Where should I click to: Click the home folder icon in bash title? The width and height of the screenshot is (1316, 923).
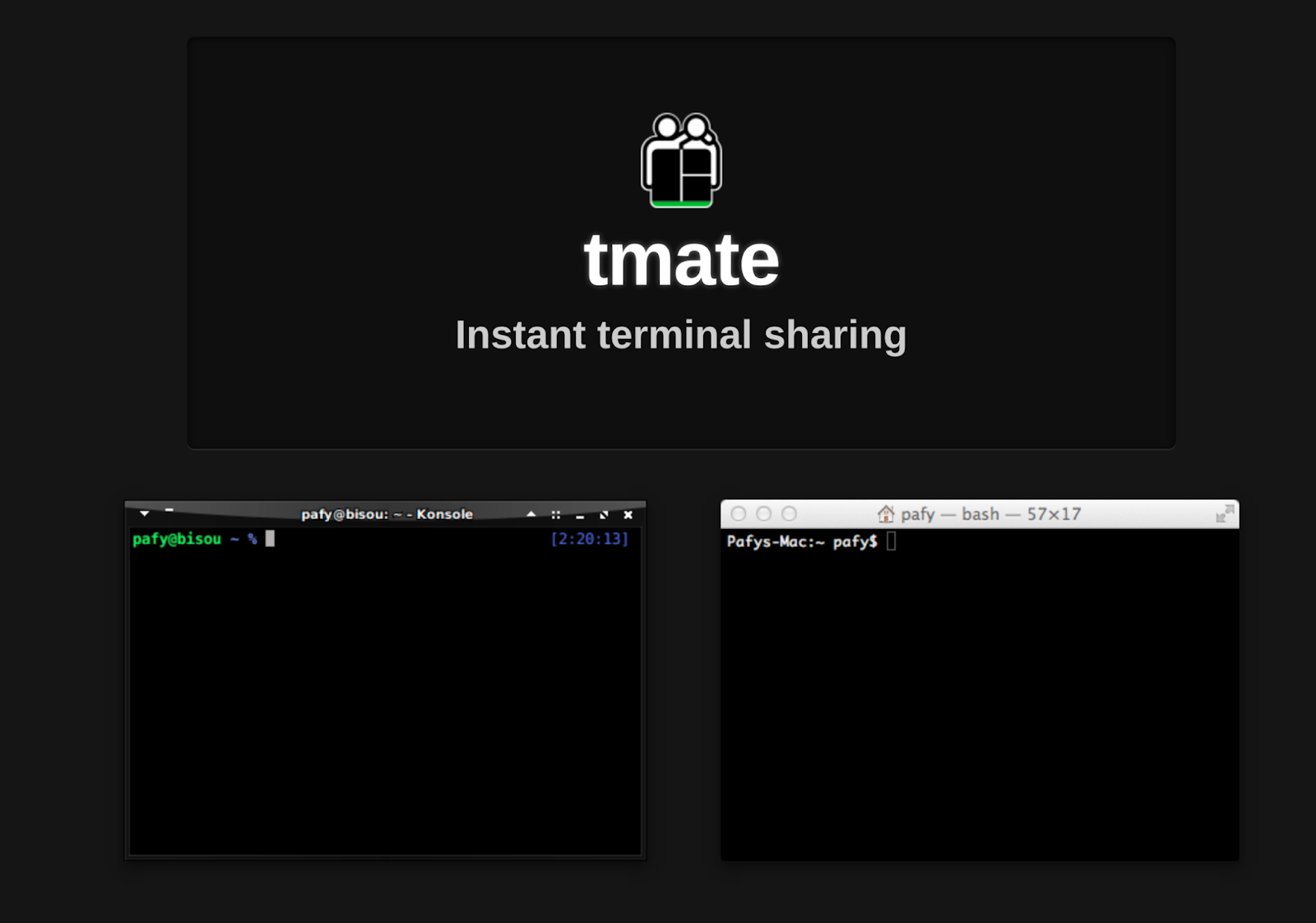pyautogui.click(x=886, y=514)
